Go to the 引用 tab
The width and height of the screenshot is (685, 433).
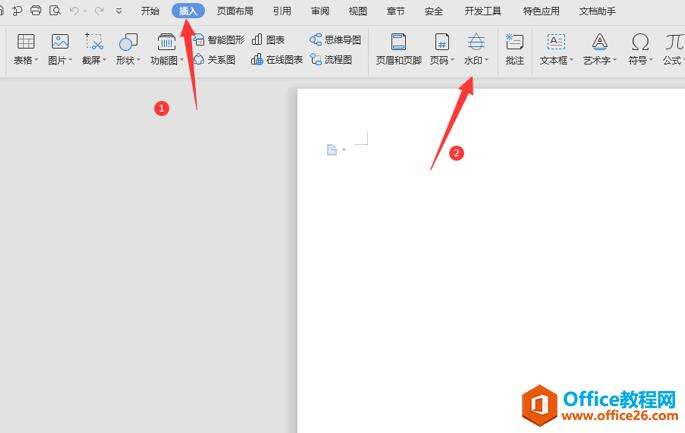click(282, 11)
